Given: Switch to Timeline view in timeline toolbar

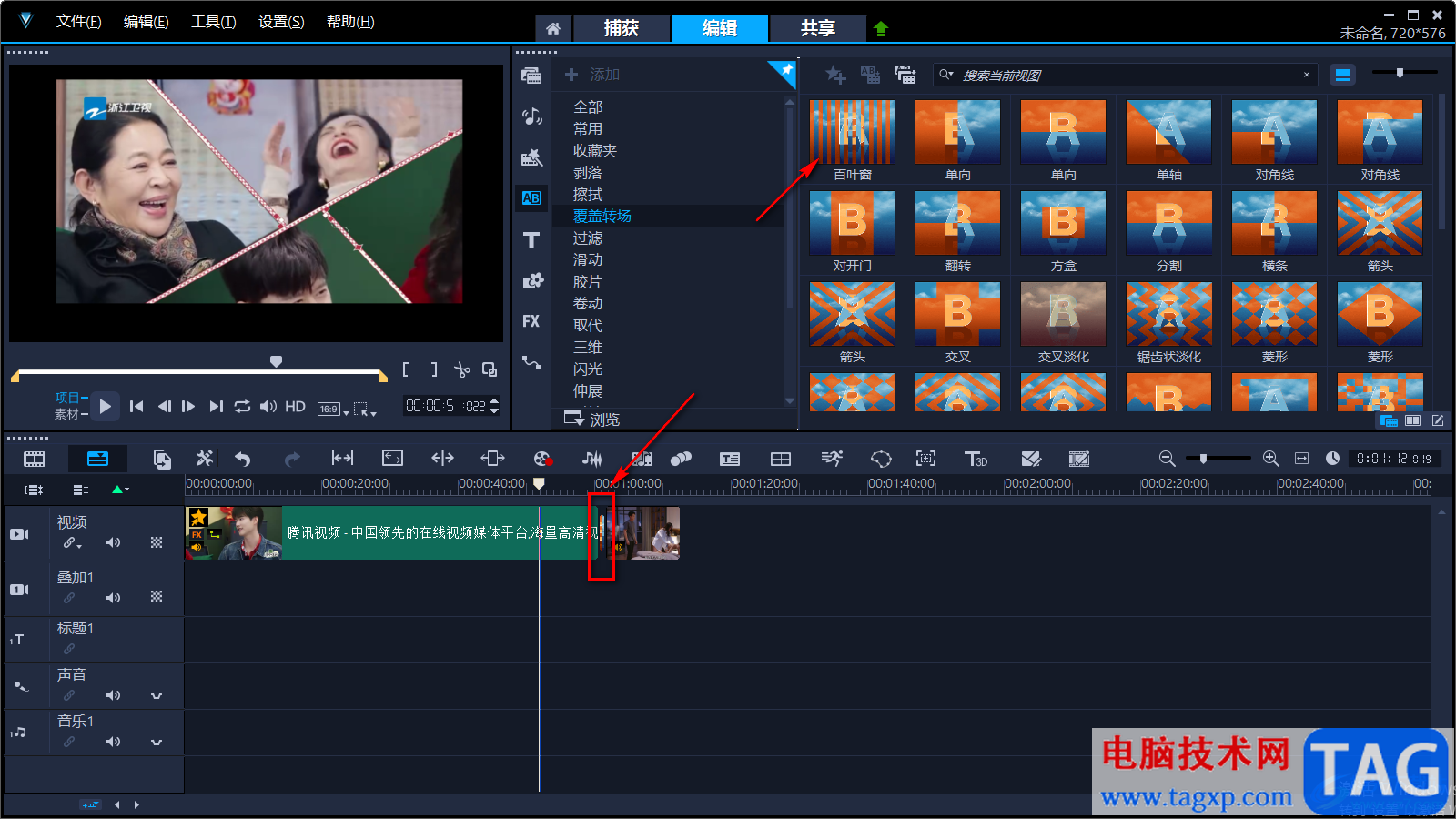Looking at the screenshot, I should tap(97, 459).
